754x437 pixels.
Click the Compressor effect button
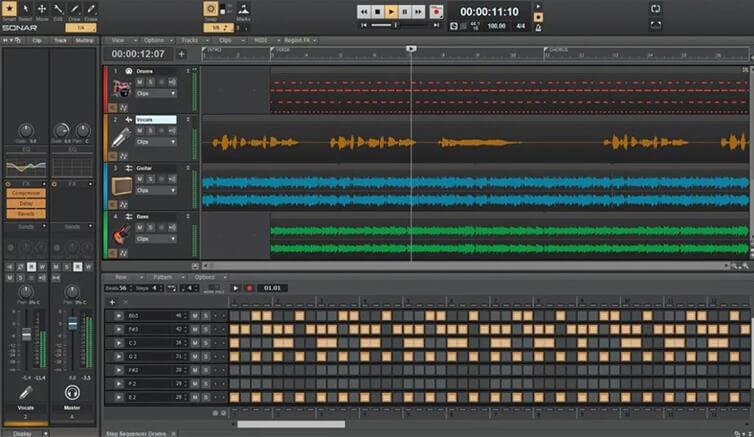pos(25,193)
